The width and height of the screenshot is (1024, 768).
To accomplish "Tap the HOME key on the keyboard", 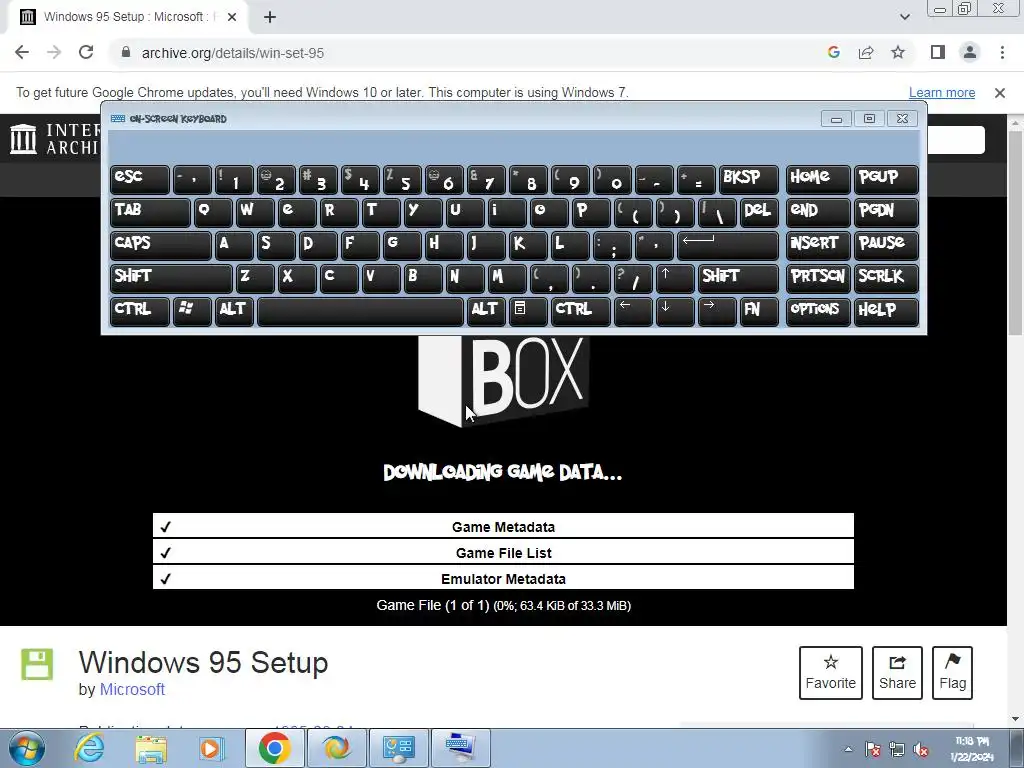I will 818,179.
